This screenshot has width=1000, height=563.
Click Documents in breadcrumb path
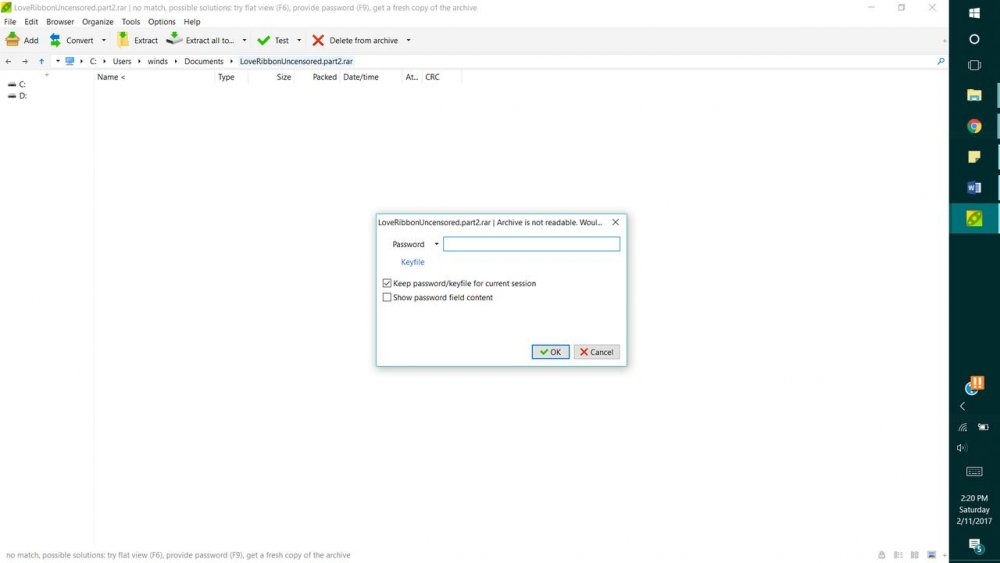coord(204,61)
